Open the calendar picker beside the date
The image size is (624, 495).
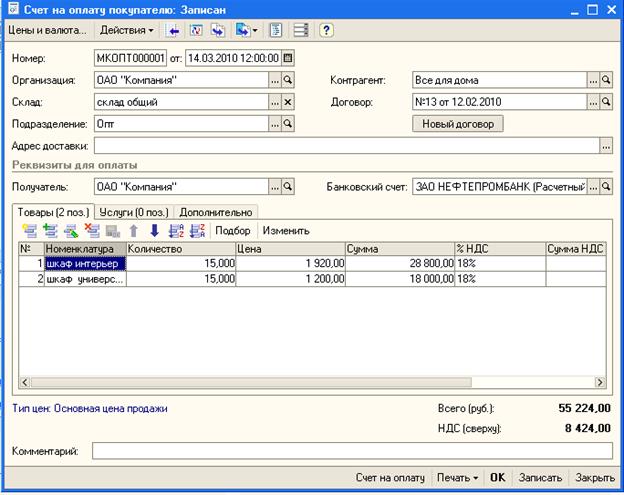coord(289,57)
